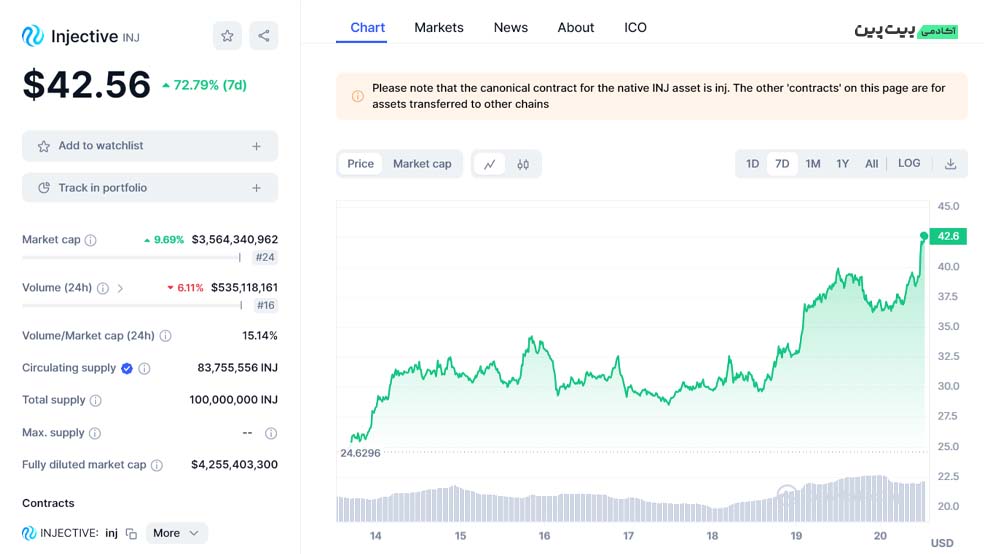Click the Track in portfolio button
Screen dimensions: 984x554
click(150, 188)
